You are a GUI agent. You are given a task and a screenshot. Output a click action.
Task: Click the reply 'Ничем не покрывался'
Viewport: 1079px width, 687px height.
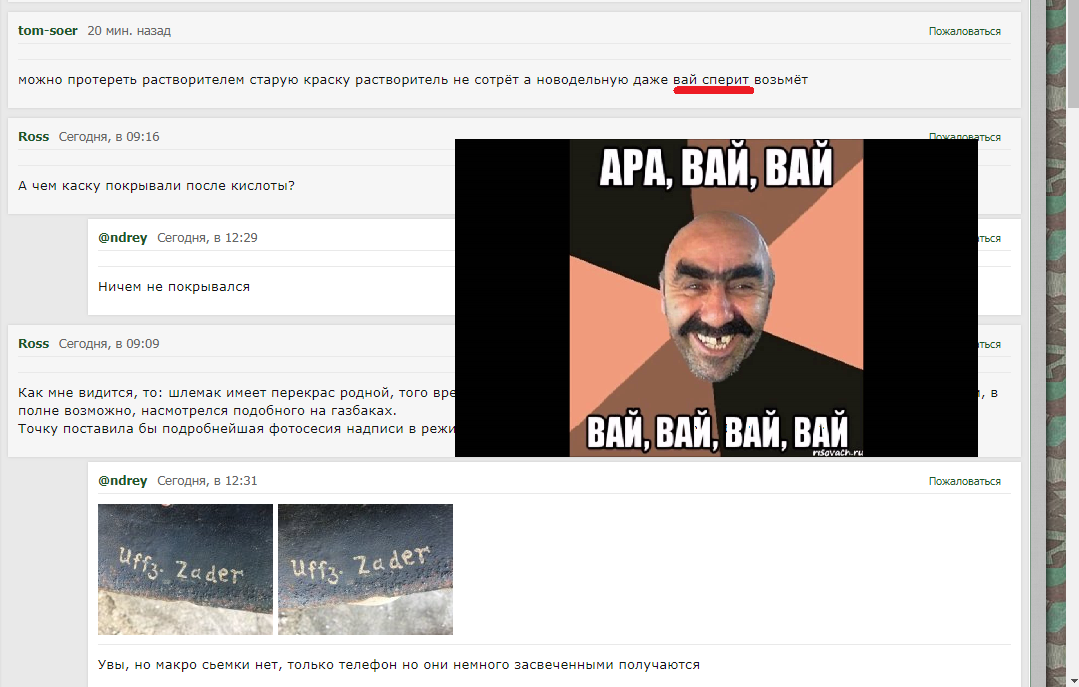coord(174,287)
